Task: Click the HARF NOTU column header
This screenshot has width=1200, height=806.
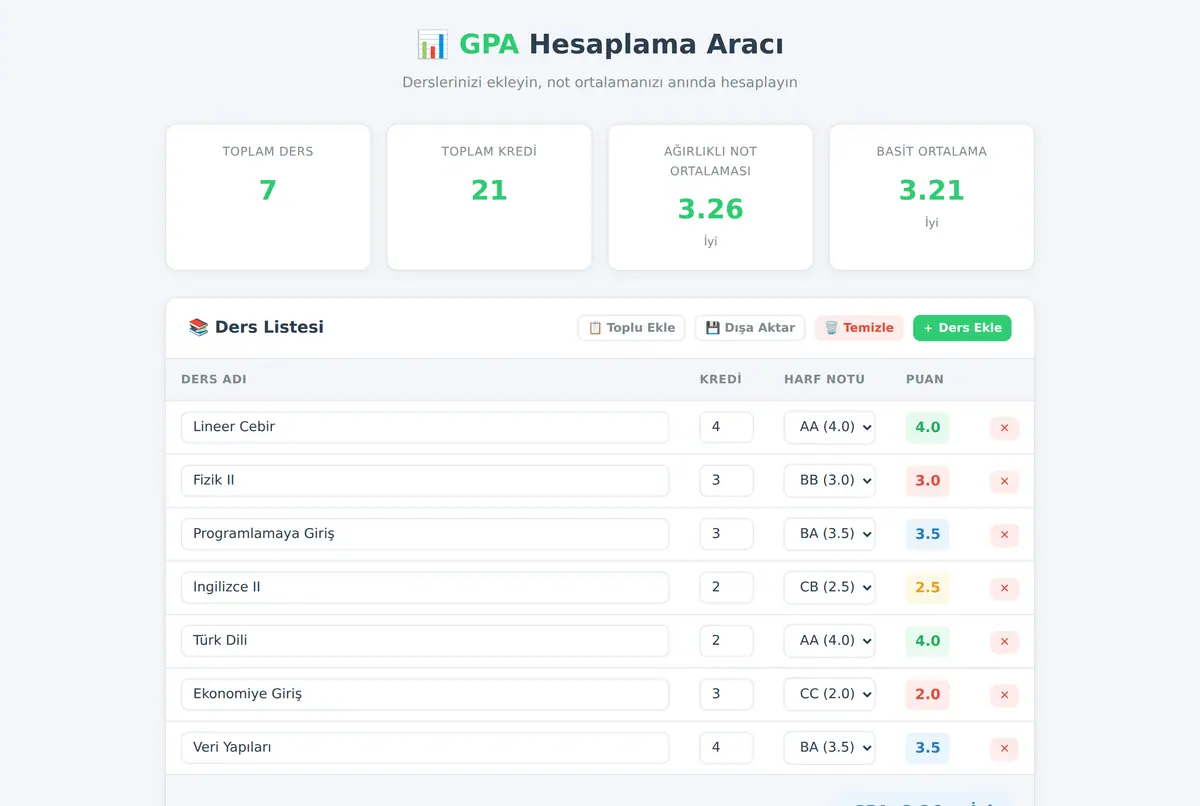Action: (x=824, y=379)
